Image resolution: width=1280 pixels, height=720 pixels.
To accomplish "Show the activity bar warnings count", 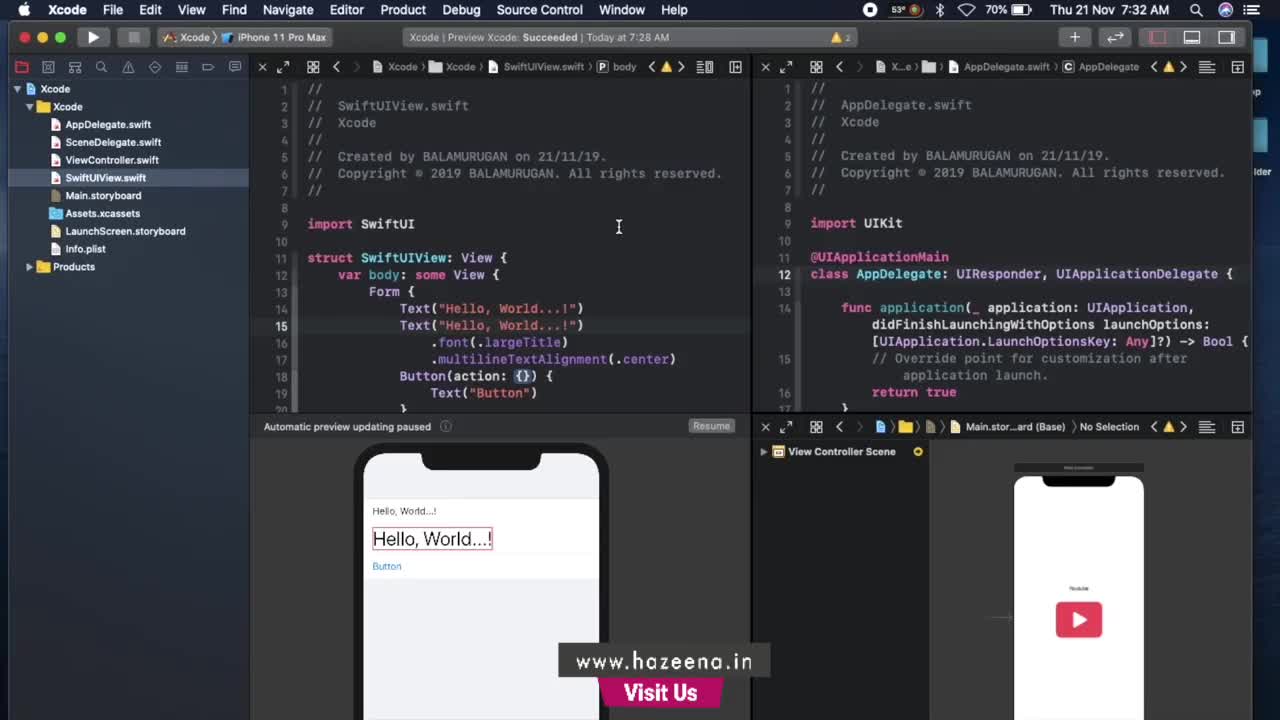I will click(x=840, y=37).
